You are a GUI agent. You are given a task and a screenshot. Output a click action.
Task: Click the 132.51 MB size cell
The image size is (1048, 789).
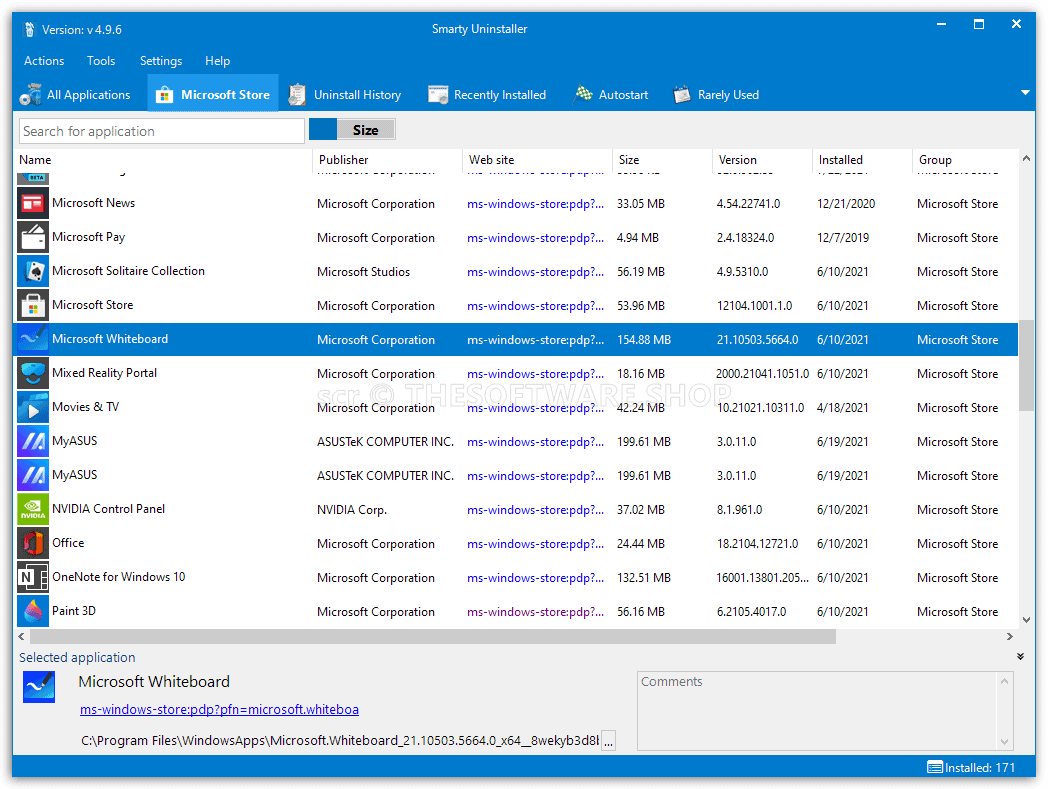pos(644,578)
